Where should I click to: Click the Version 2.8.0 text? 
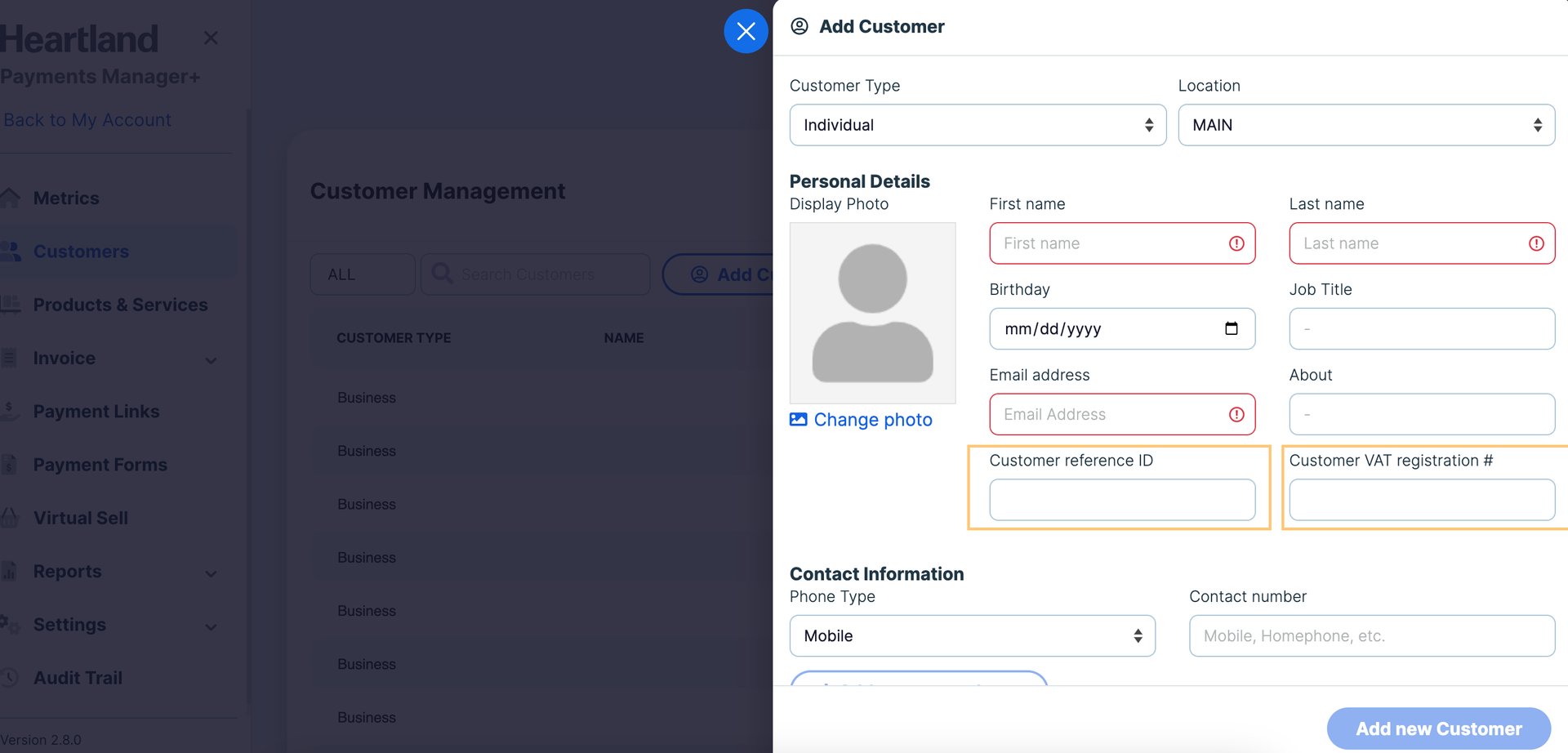coord(41,740)
